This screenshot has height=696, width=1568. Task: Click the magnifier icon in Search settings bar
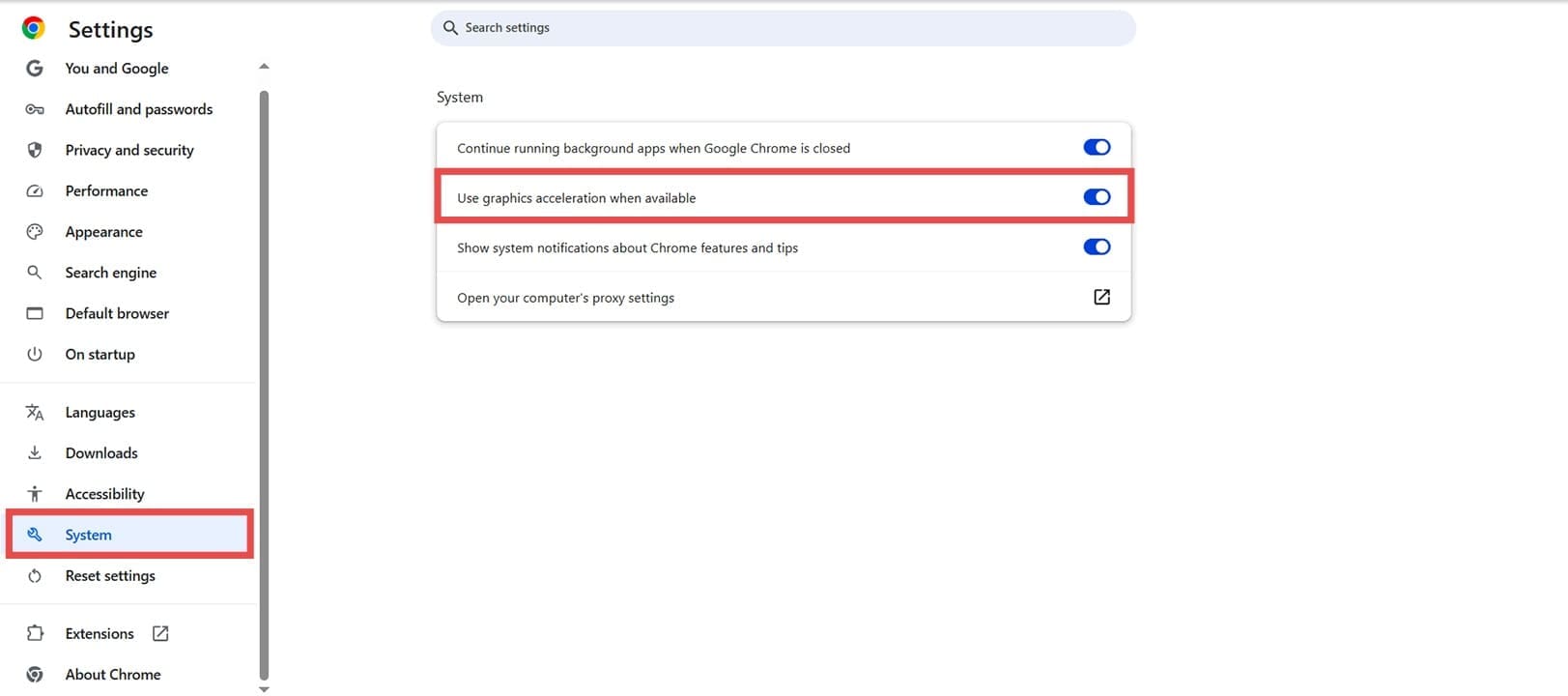[450, 28]
